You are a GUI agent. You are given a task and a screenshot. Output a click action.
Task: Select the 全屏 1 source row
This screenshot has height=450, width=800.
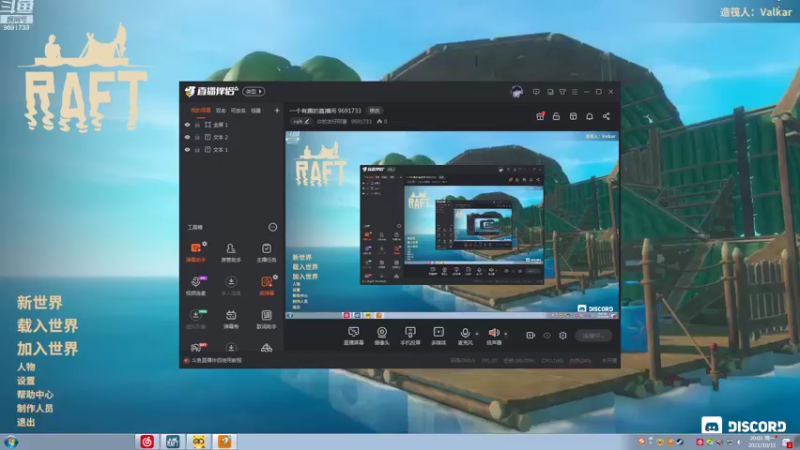pos(232,124)
